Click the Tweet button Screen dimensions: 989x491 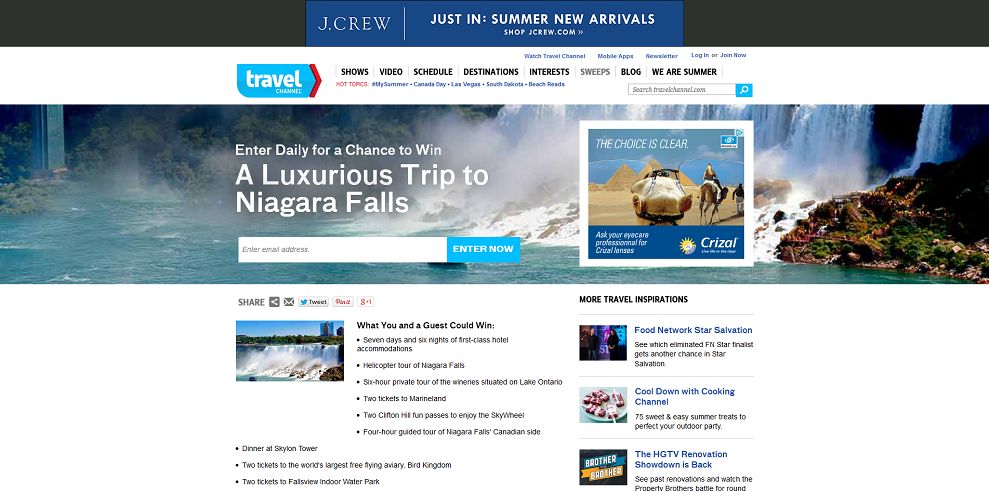pyautogui.click(x=313, y=302)
